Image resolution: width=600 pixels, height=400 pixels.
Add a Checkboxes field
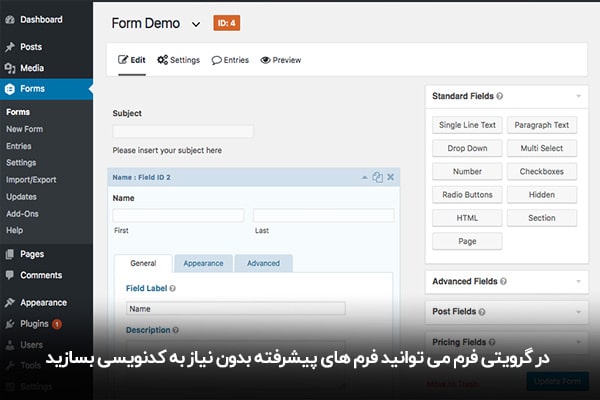pos(542,171)
